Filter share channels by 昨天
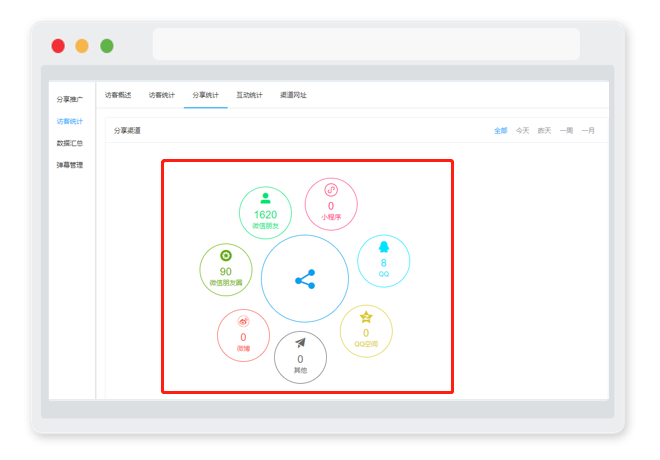This screenshot has width=660, height=460. [x=544, y=130]
